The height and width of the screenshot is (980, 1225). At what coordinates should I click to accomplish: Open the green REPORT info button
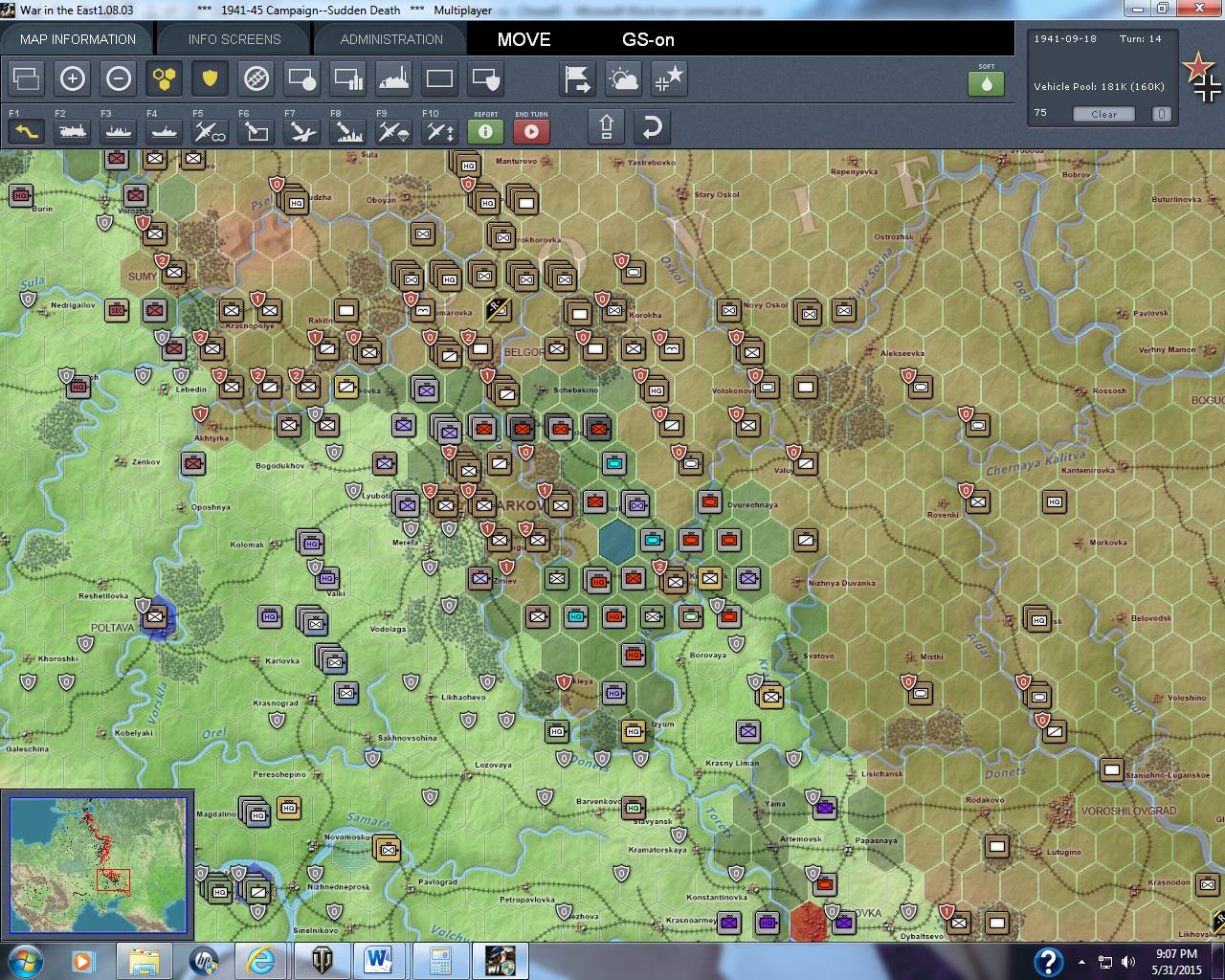tap(486, 131)
